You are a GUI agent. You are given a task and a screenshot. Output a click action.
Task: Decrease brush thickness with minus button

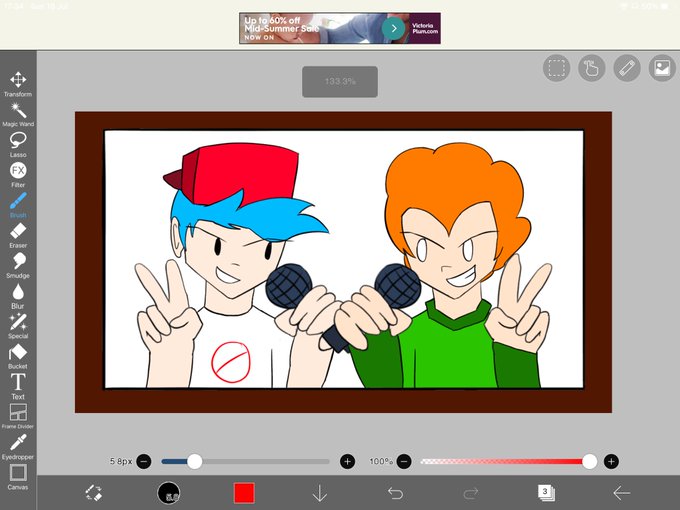click(144, 461)
